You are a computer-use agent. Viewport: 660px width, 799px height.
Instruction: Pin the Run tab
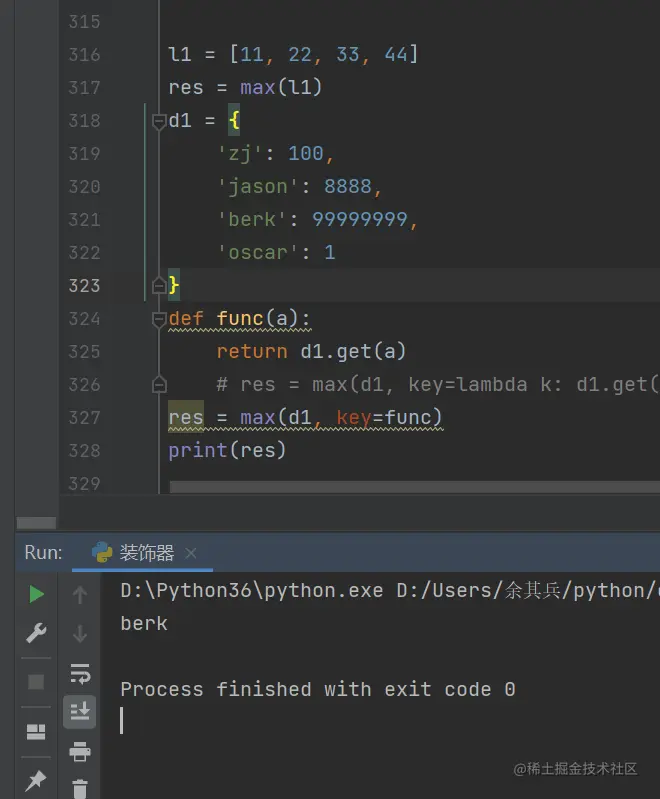pos(36,780)
